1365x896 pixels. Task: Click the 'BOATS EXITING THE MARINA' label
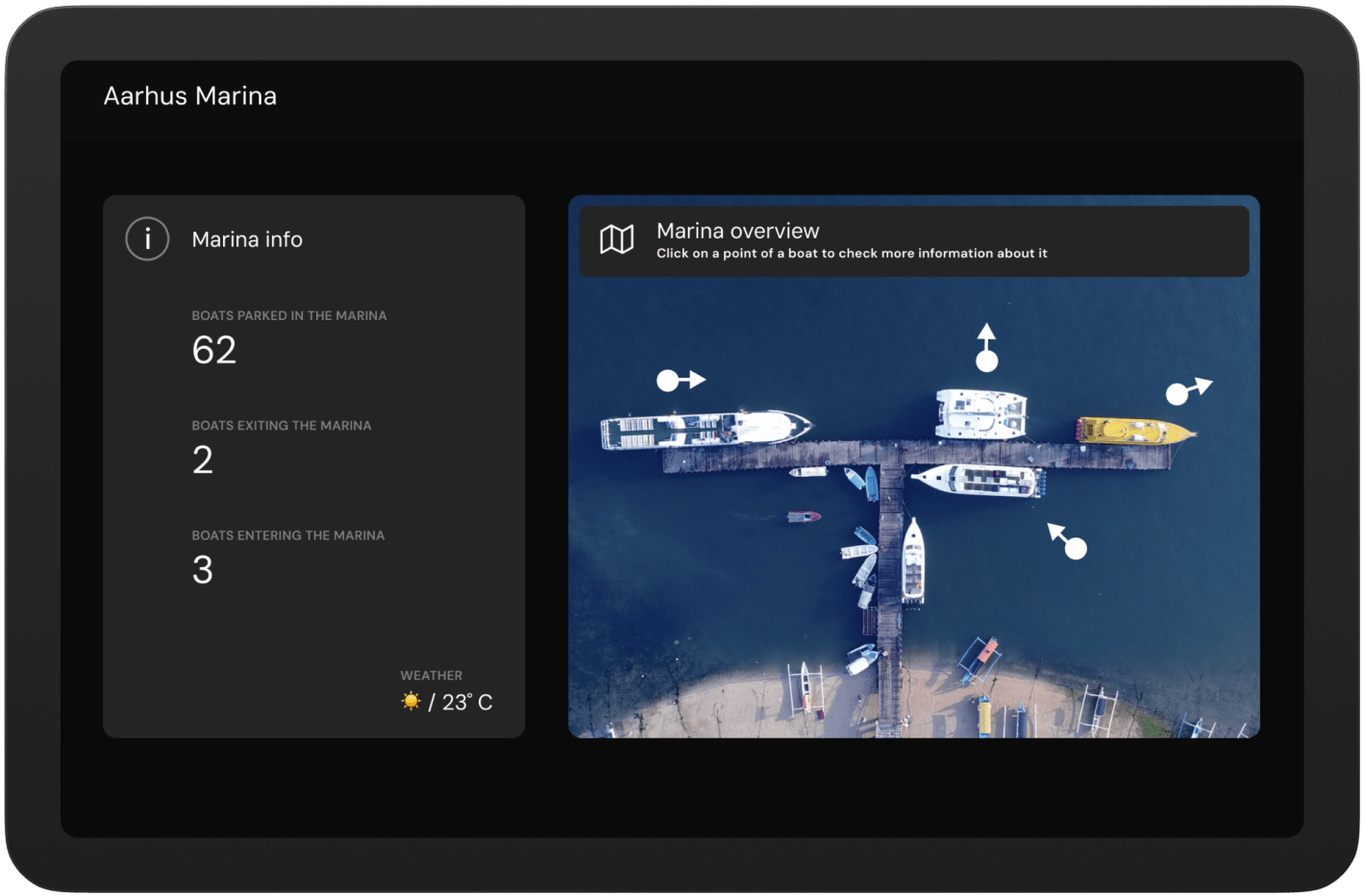282,425
